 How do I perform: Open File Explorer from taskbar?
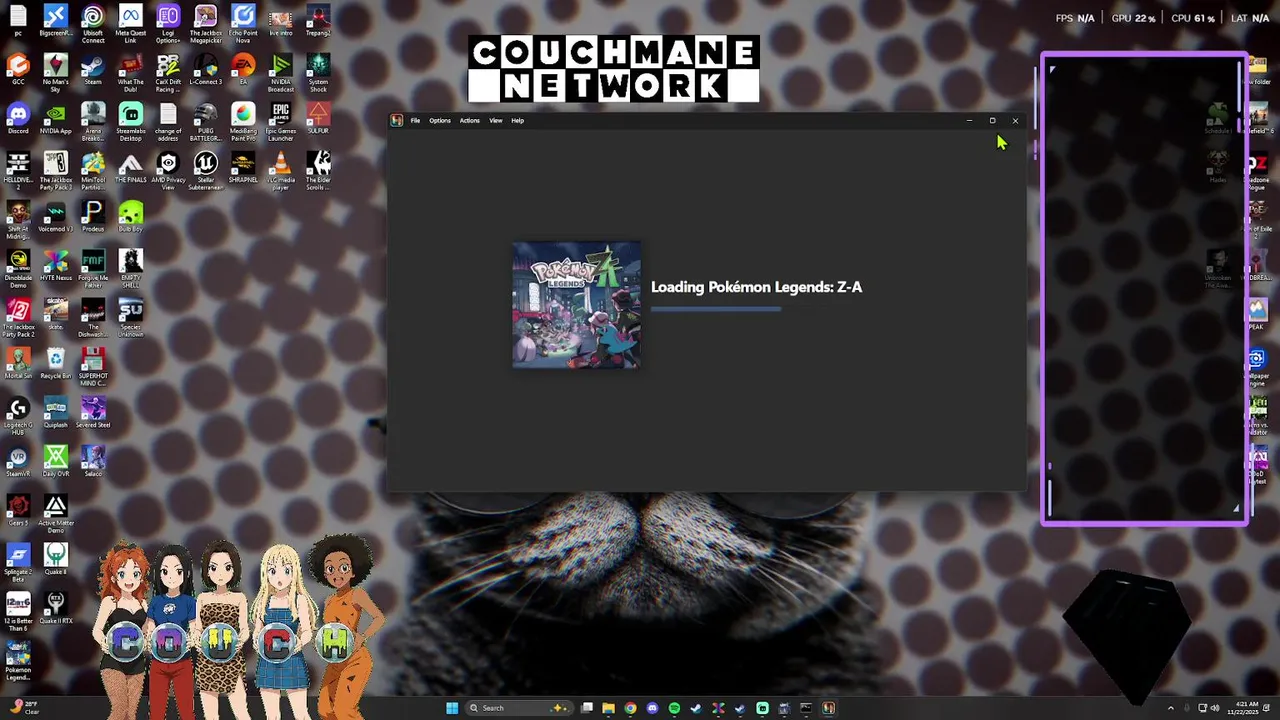click(x=608, y=708)
